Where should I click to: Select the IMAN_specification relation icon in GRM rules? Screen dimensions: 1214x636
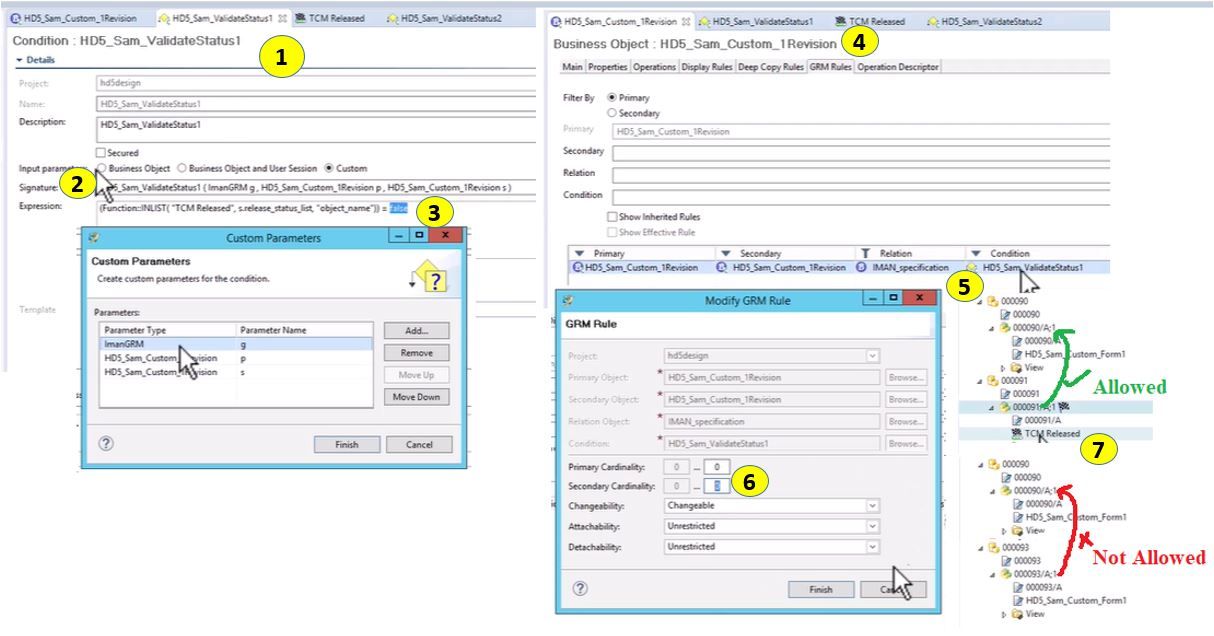[859, 267]
